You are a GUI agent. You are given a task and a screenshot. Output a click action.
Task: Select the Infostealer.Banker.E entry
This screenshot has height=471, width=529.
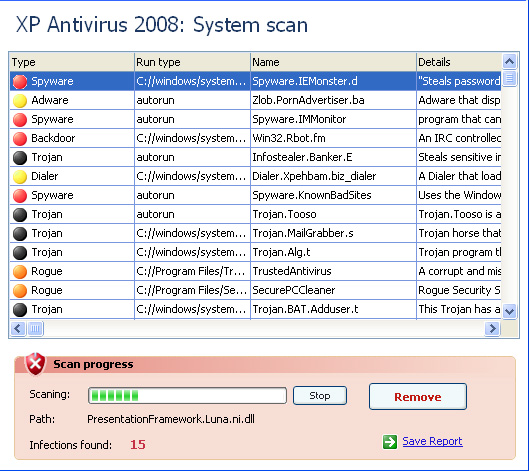pos(333,157)
